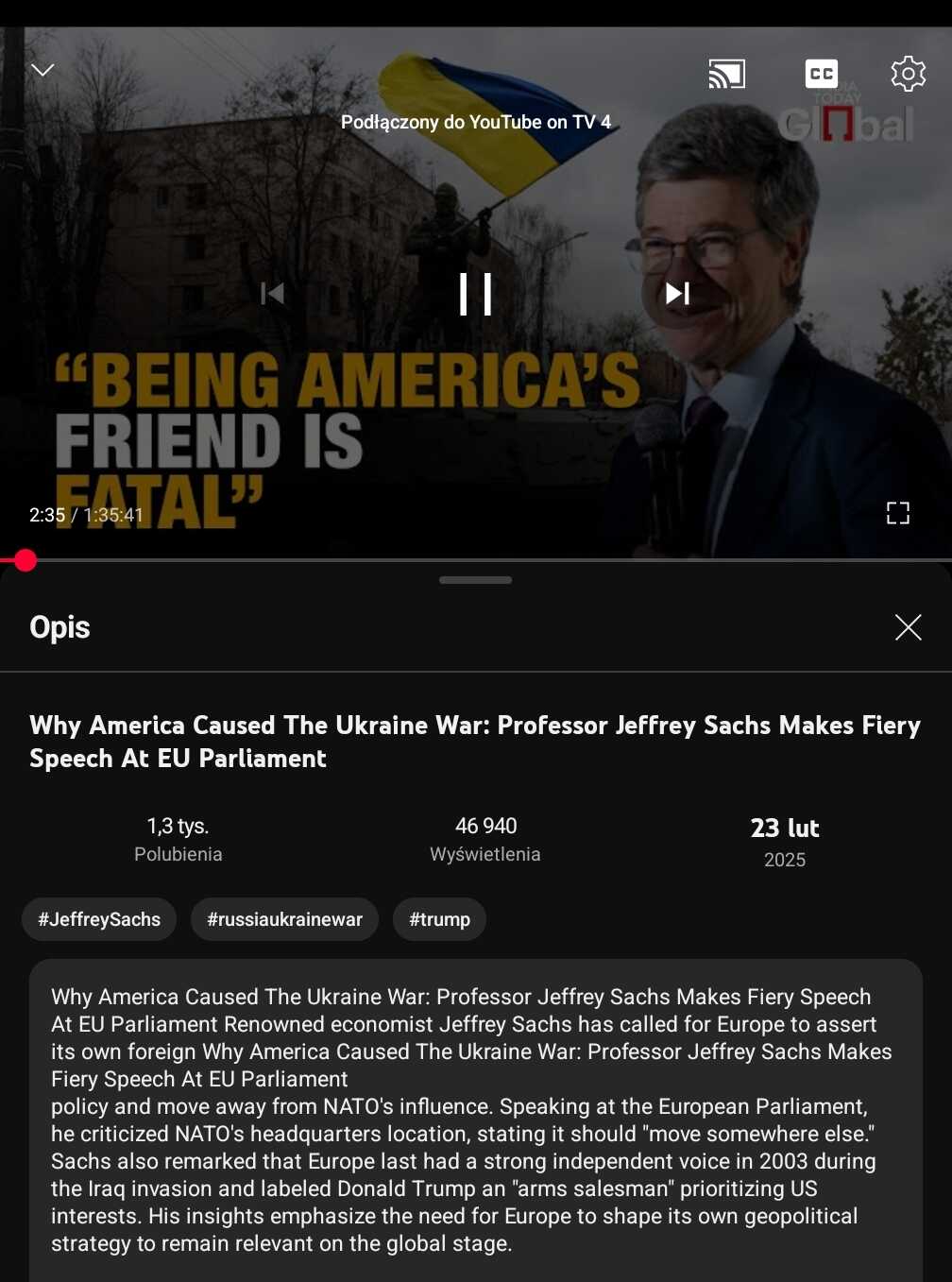Minimize the player with the down chevron

[42, 70]
